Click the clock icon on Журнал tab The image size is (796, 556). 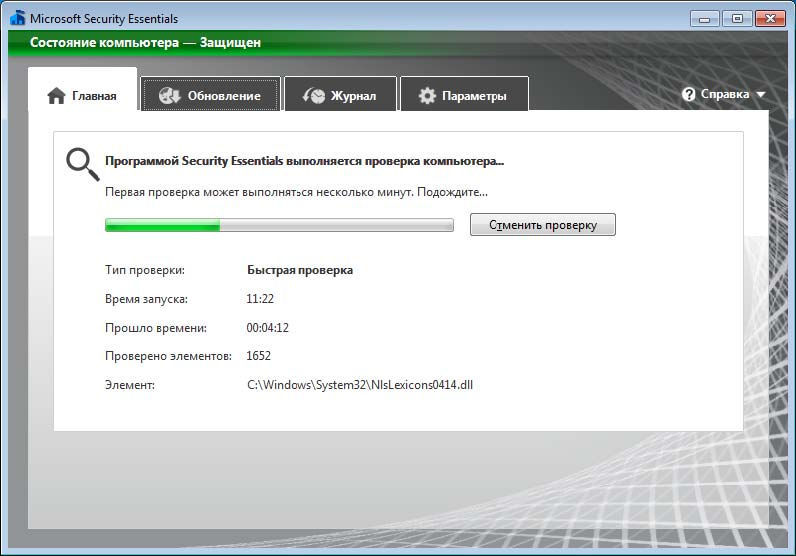[x=314, y=96]
